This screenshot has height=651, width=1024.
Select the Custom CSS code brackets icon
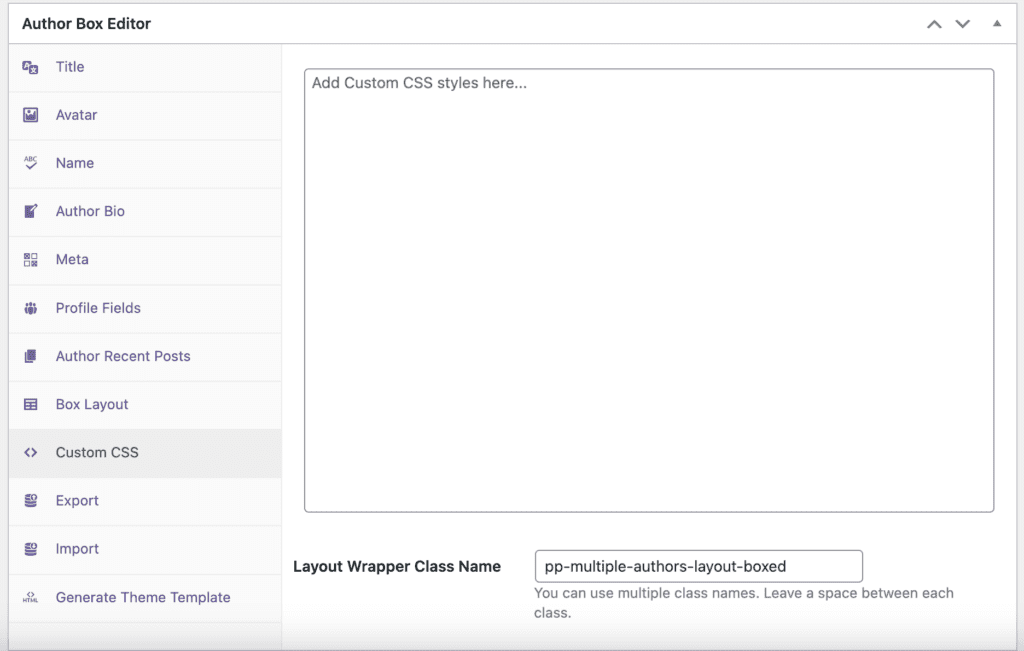(32, 452)
